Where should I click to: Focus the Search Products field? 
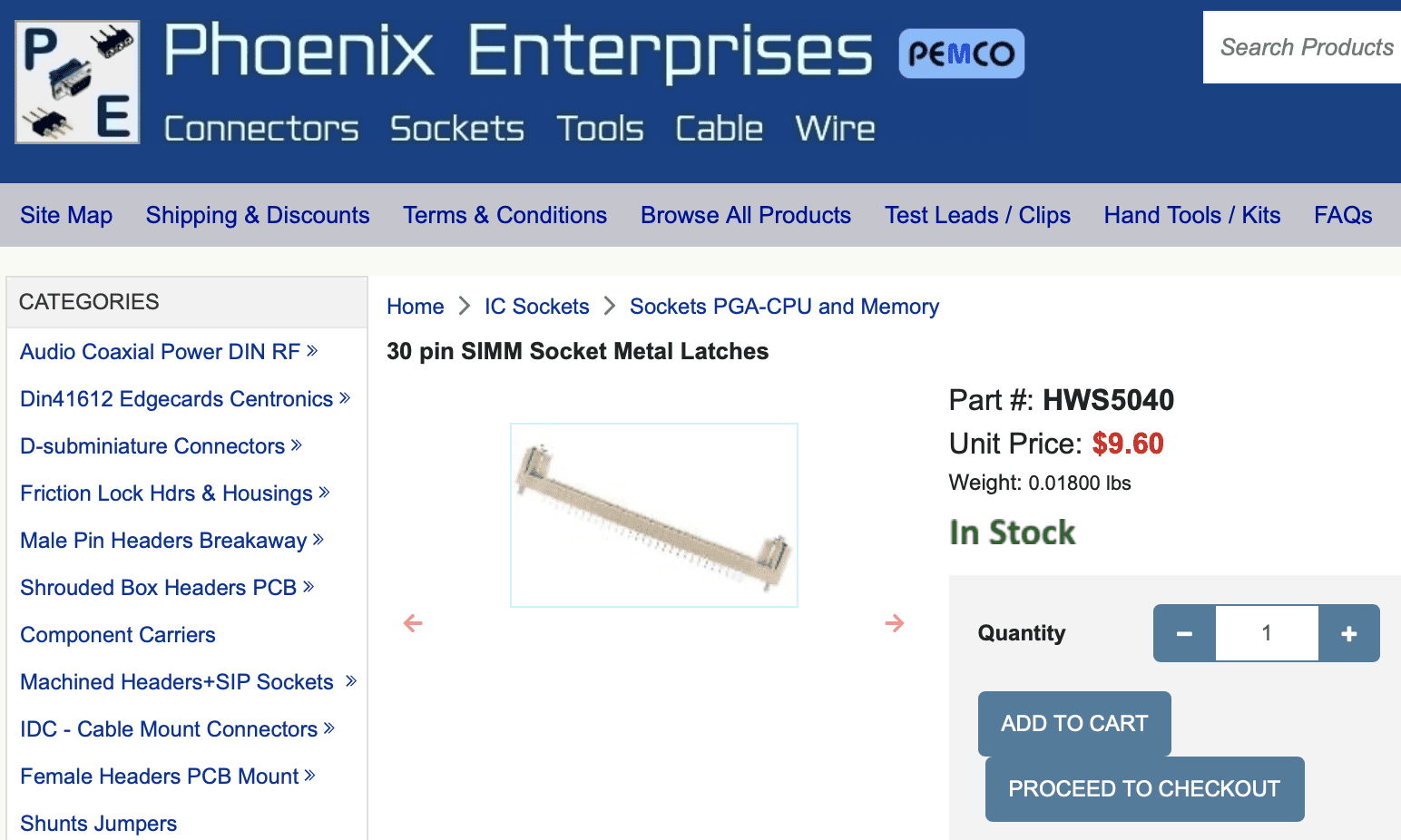[1302, 47]
